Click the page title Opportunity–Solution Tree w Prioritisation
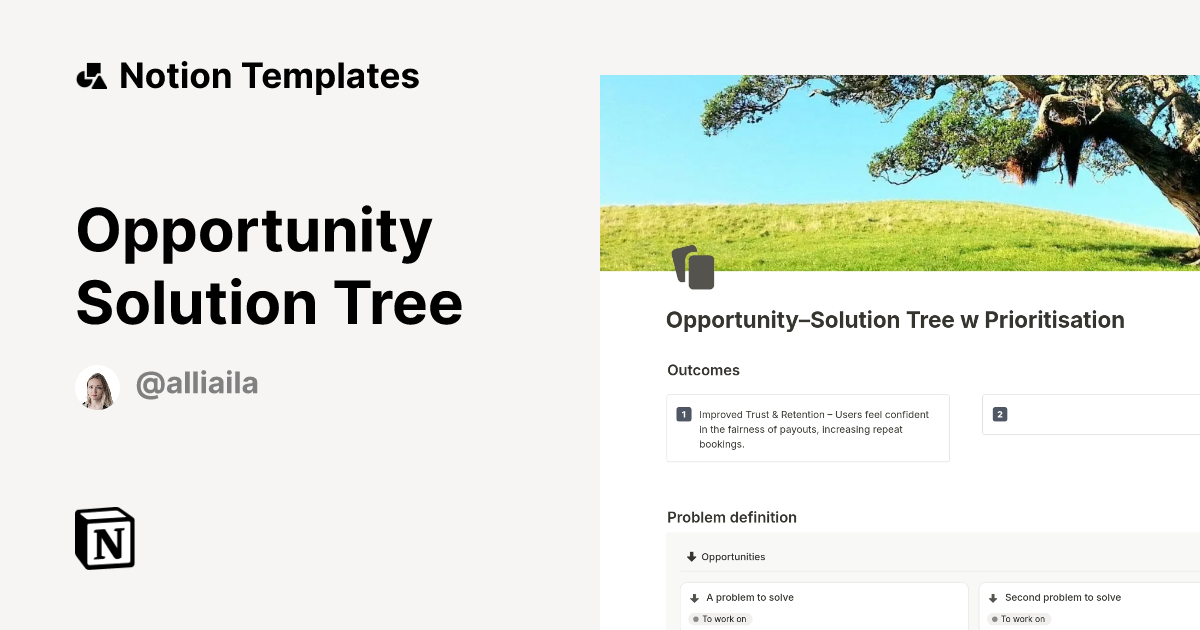The height and width of the screenshot is (630, 1200). pyautogui.click(x=894, y=320)
